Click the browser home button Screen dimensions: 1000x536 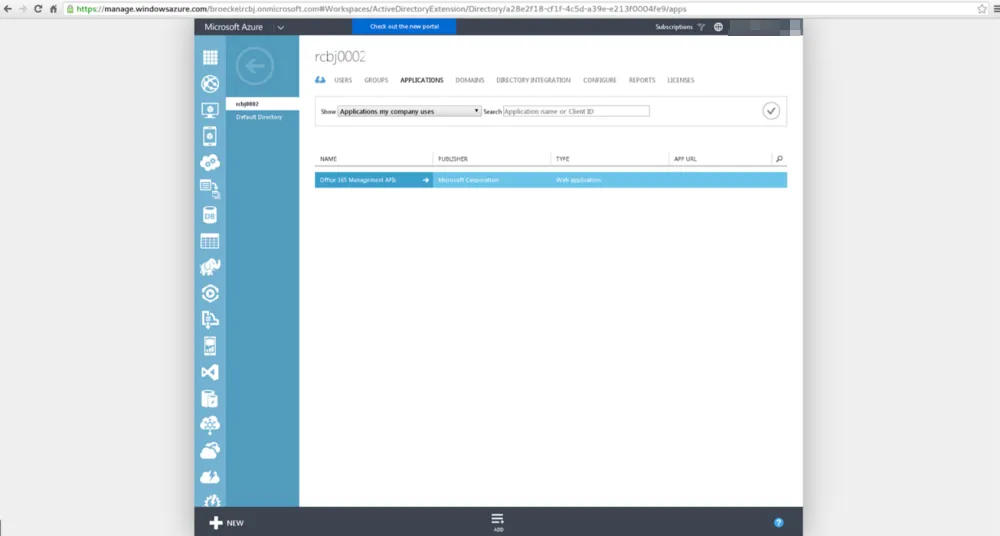[53, 9]
